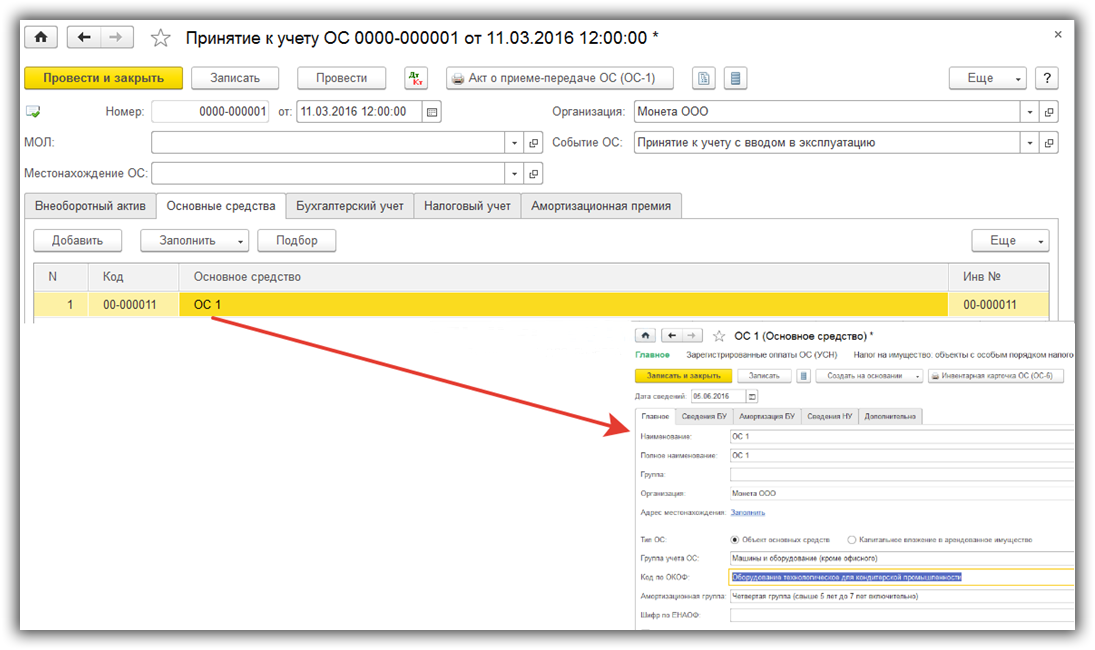Expand the Заполнить dropdown button

[241, 240]
